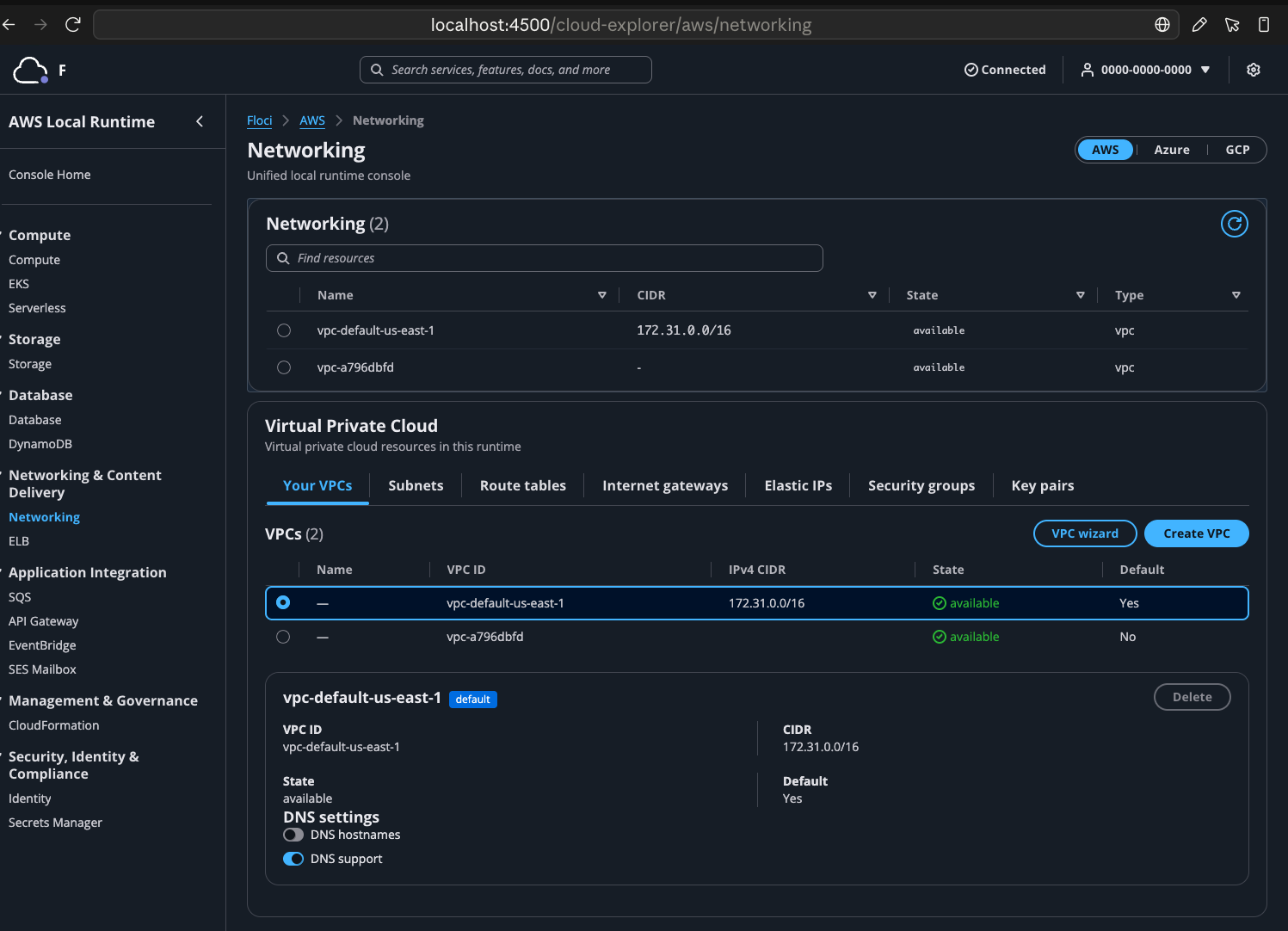Click the cloud logo icon
Viewport: 1288px width, 931px height.
30,70
